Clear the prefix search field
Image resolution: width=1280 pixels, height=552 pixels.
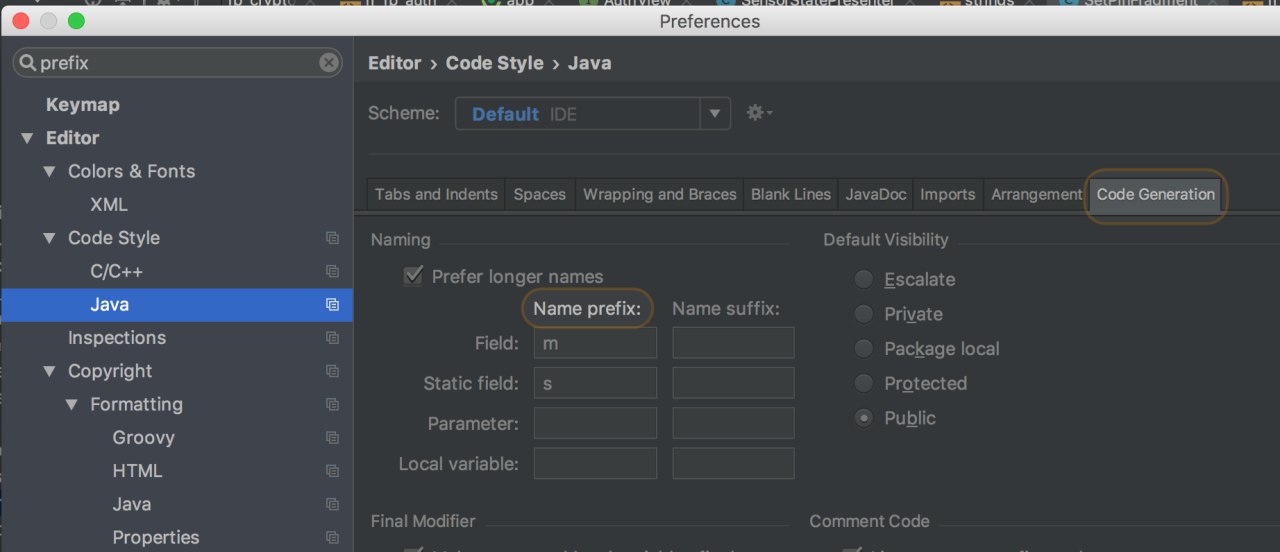329,63
